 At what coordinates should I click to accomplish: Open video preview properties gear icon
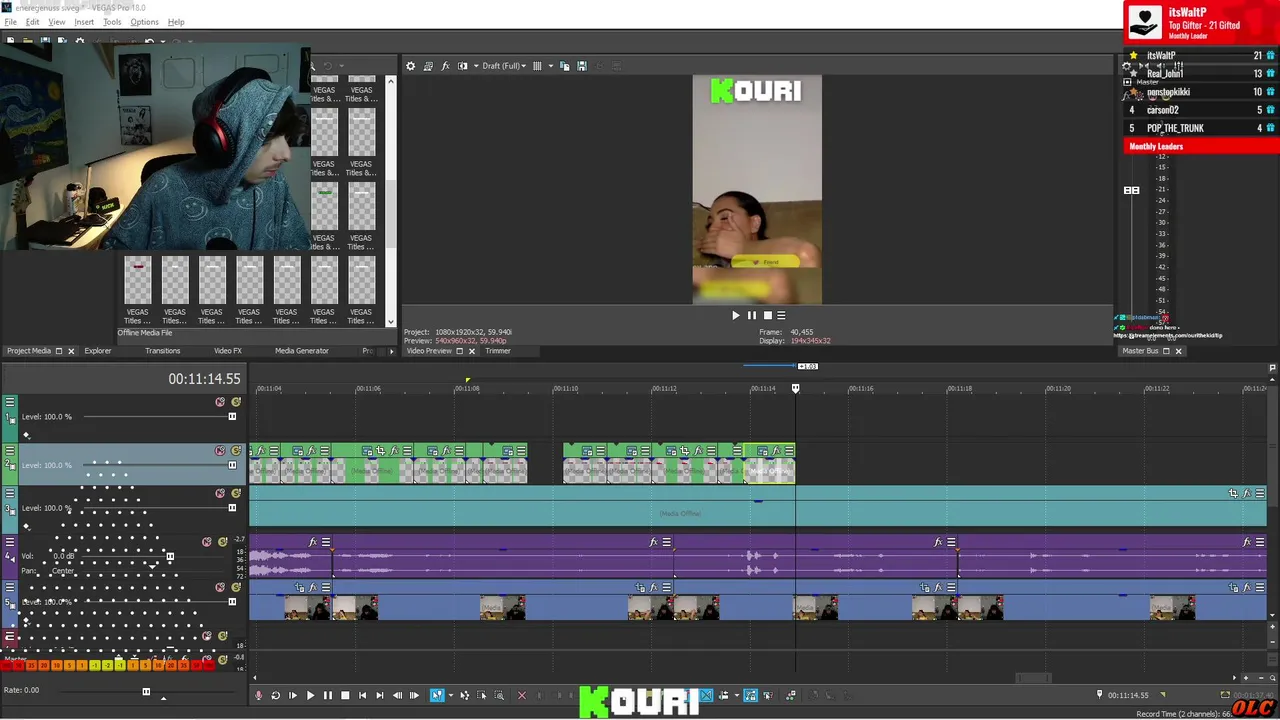pyautogui.click(x=410, y=66)
